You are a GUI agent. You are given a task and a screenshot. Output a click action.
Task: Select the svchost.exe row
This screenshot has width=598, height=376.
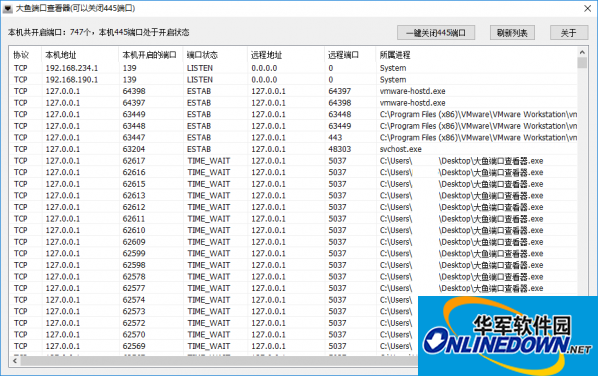(x=293, y=149)
